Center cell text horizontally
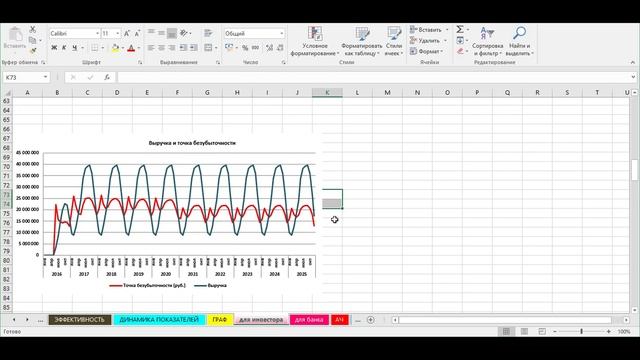 (162, 48)
